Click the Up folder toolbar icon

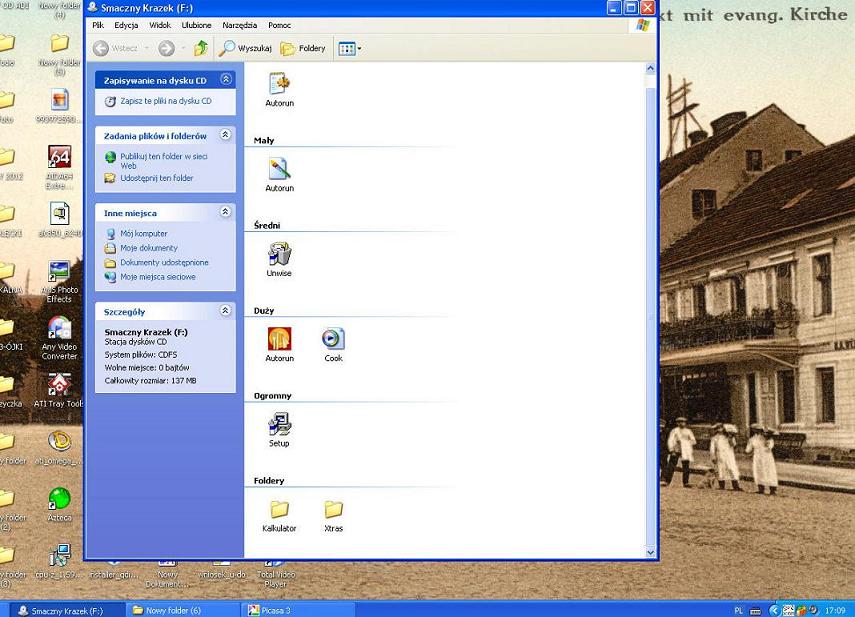[x=201, y=48]
